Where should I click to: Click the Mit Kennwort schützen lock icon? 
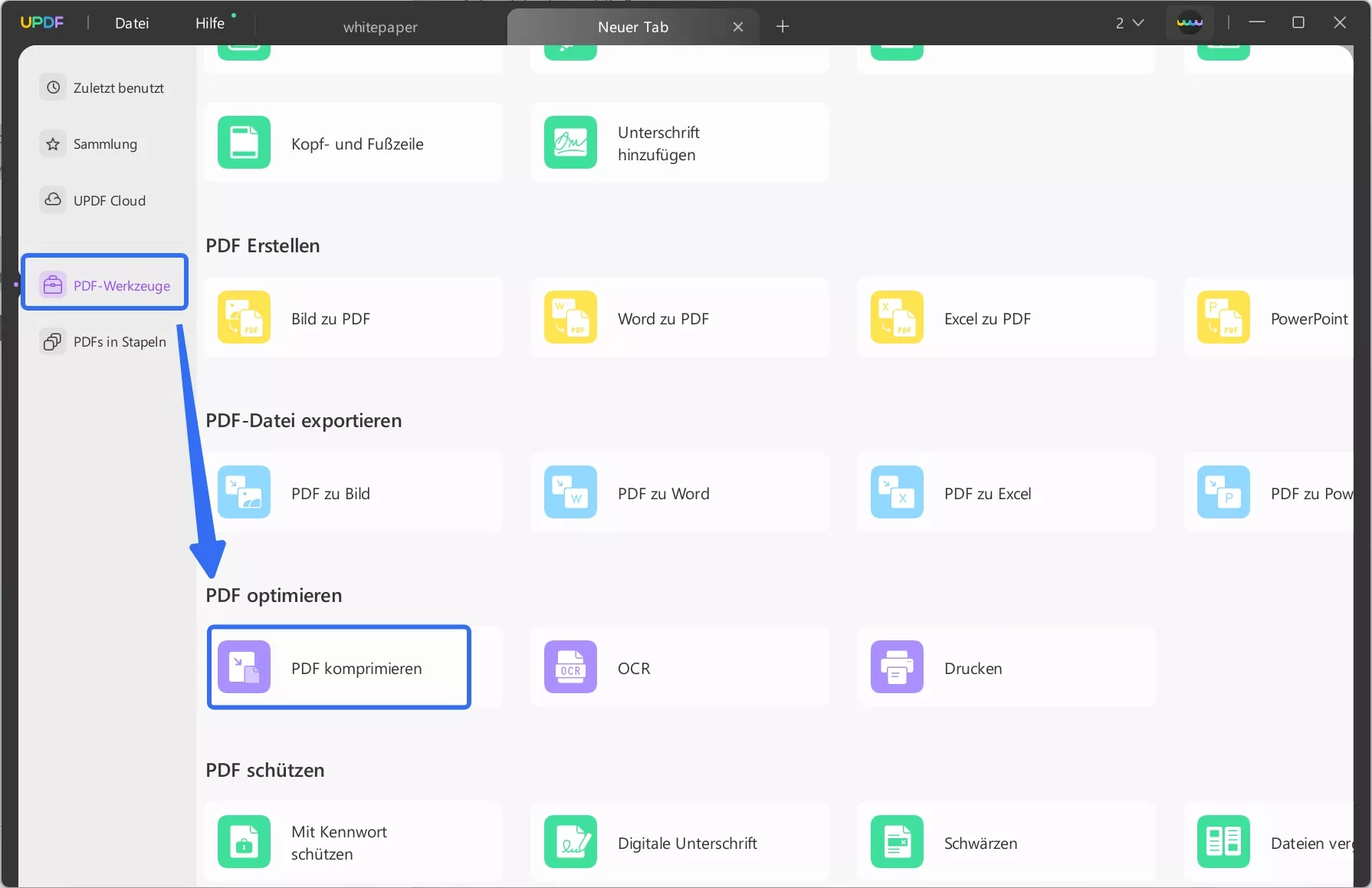[244, 841]
